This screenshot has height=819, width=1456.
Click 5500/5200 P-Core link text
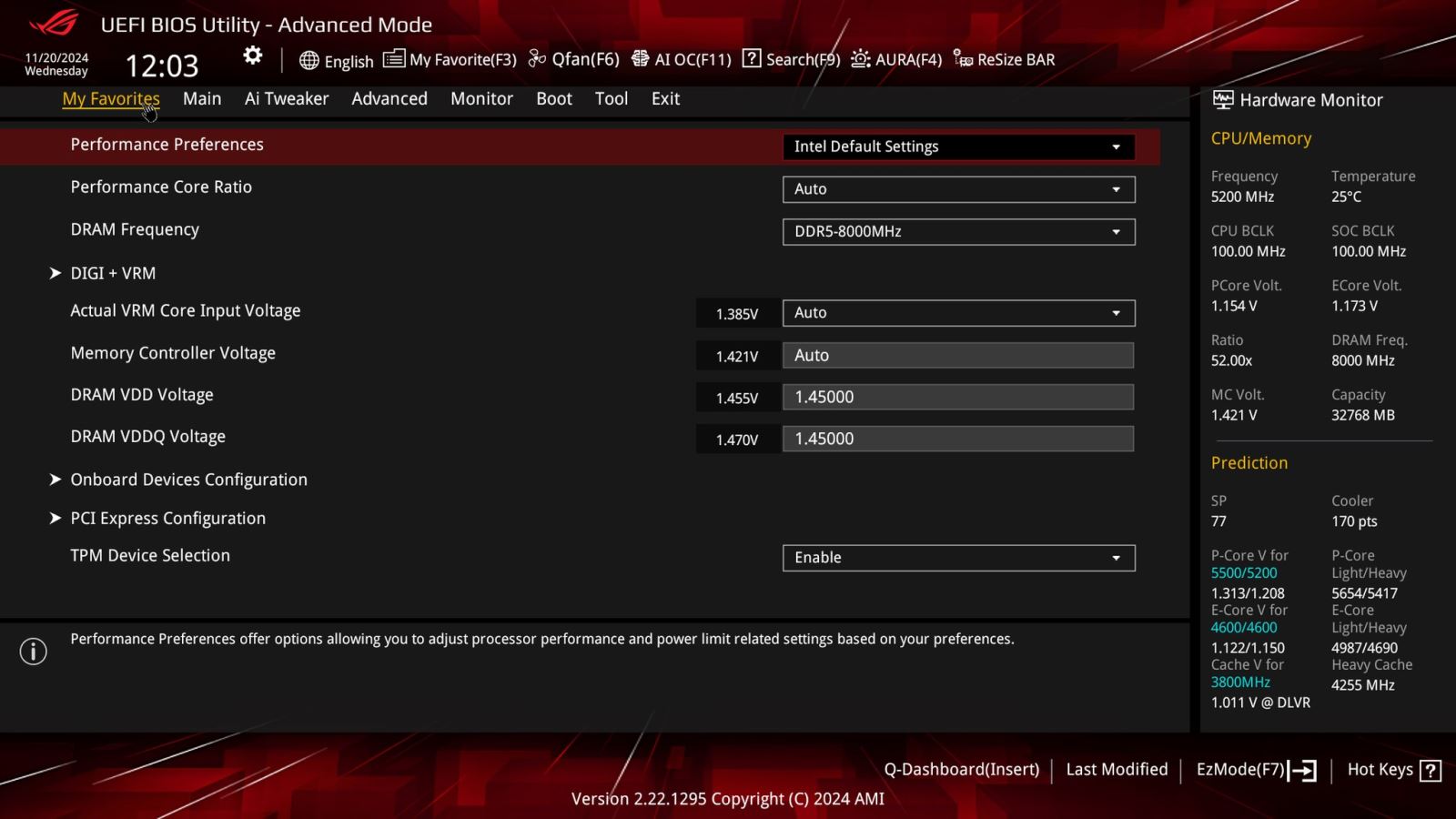click(x=1243, y=573)
